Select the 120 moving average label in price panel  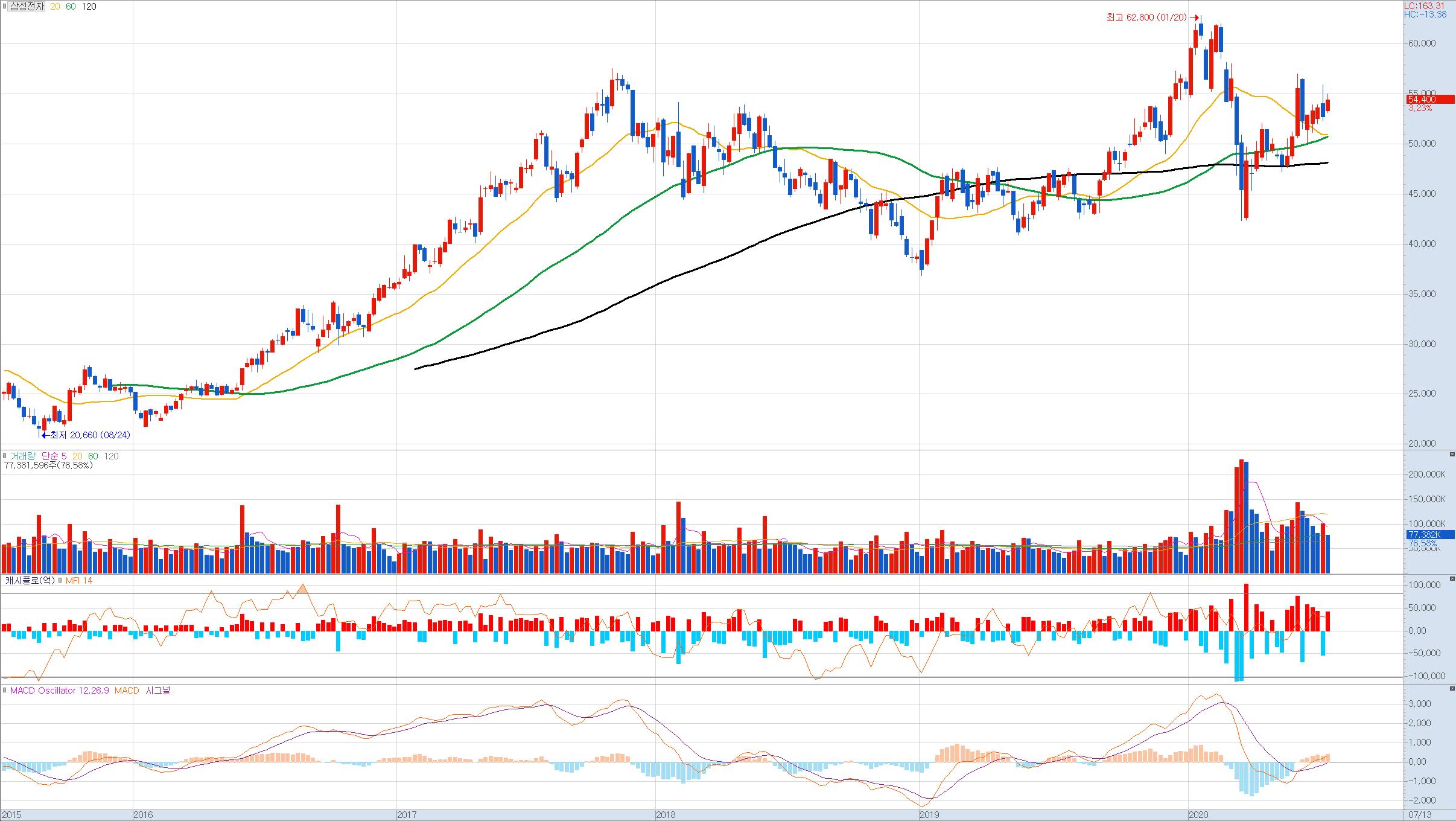[89, 7]
